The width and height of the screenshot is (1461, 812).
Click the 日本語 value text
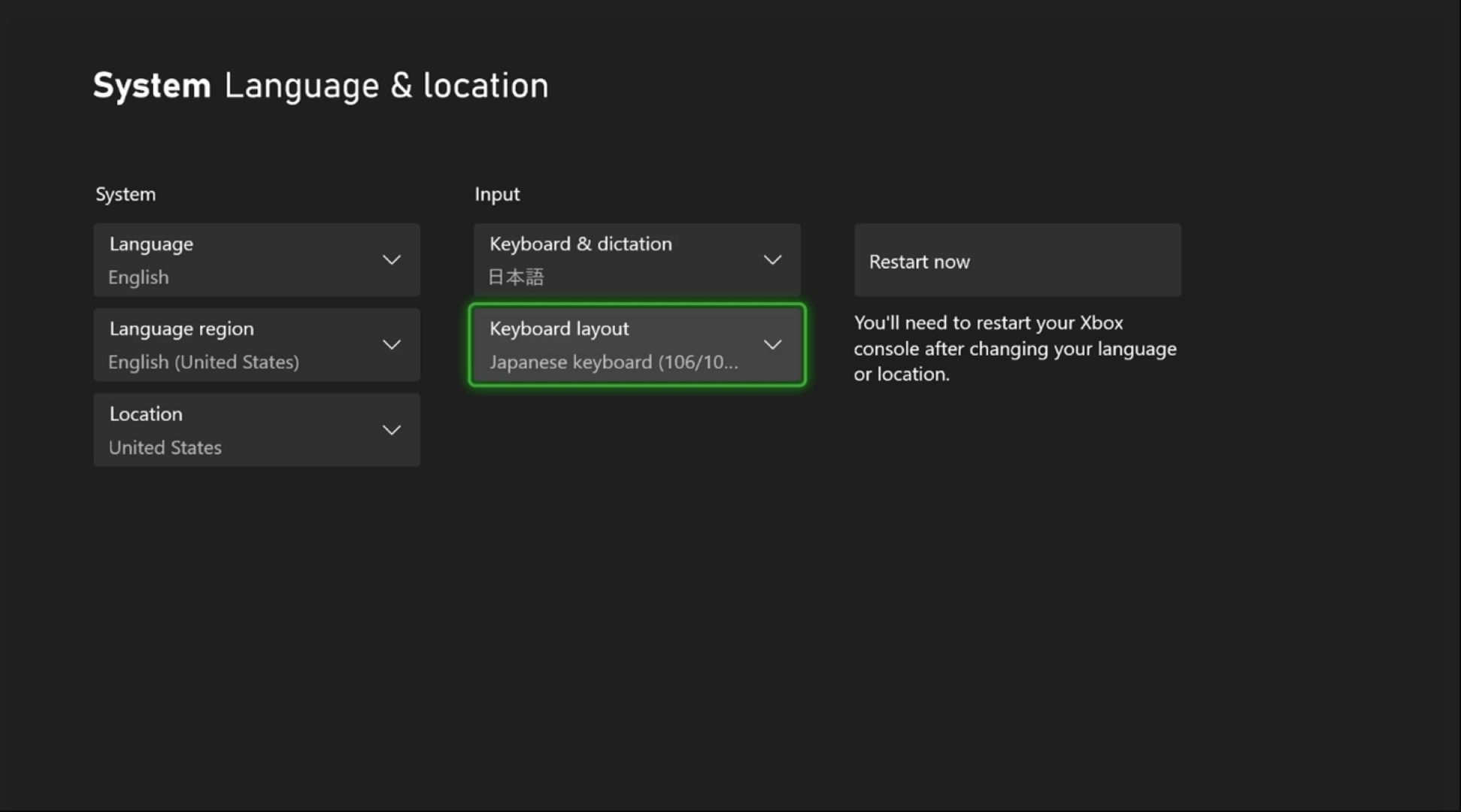click(x=516, y=277)
